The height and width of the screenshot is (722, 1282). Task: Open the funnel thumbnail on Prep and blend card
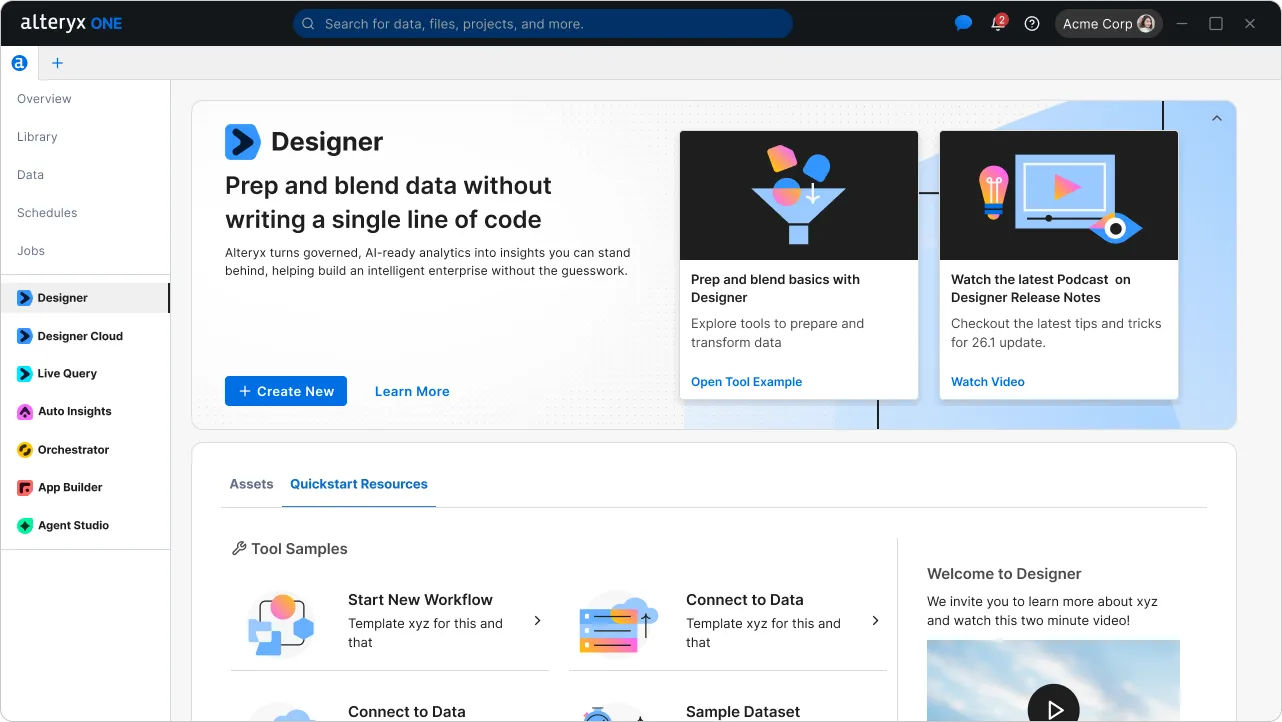799,196
